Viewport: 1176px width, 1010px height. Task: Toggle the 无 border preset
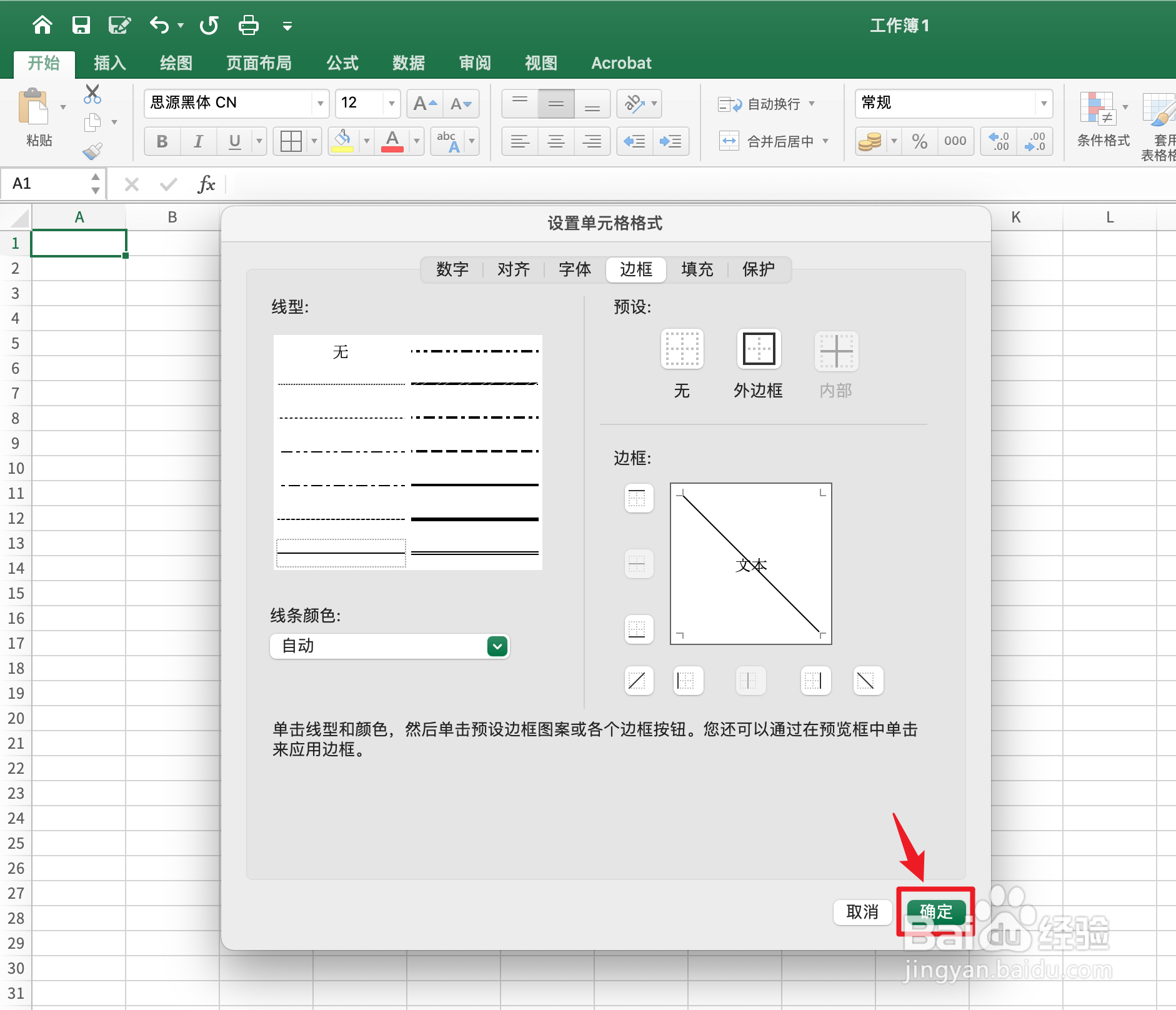point(681,350)
